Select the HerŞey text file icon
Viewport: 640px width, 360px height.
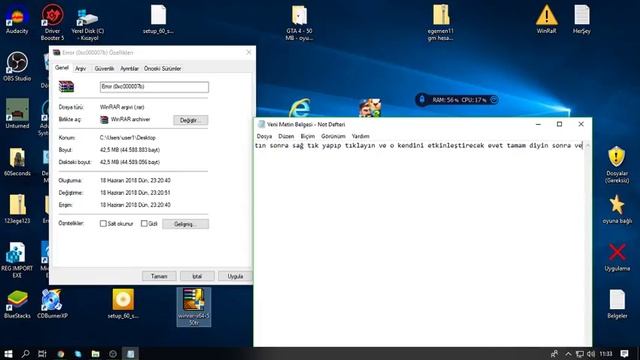click(x=582, y=19)
